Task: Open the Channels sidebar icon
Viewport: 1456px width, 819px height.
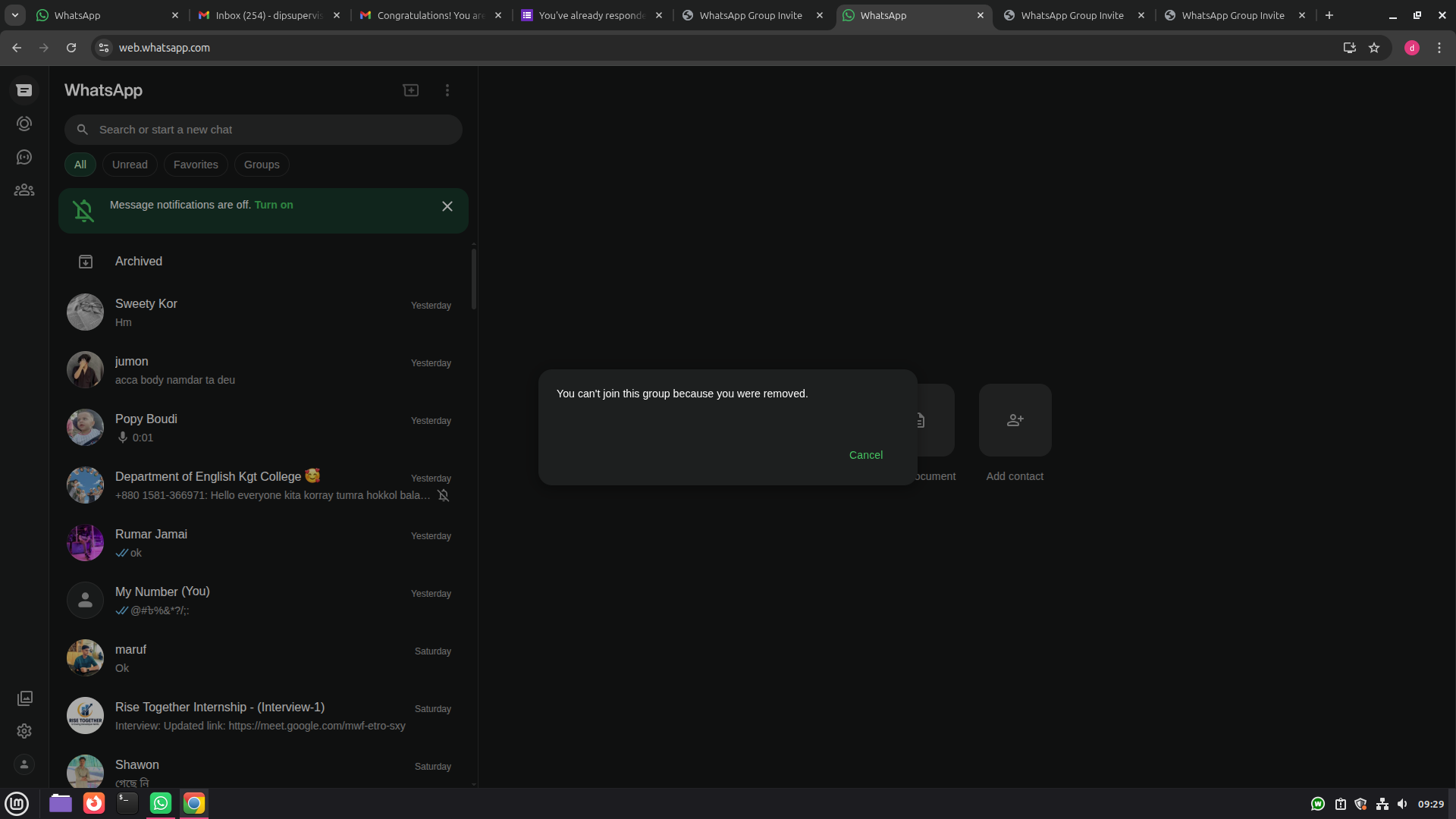Action: [x=24, y=157]
